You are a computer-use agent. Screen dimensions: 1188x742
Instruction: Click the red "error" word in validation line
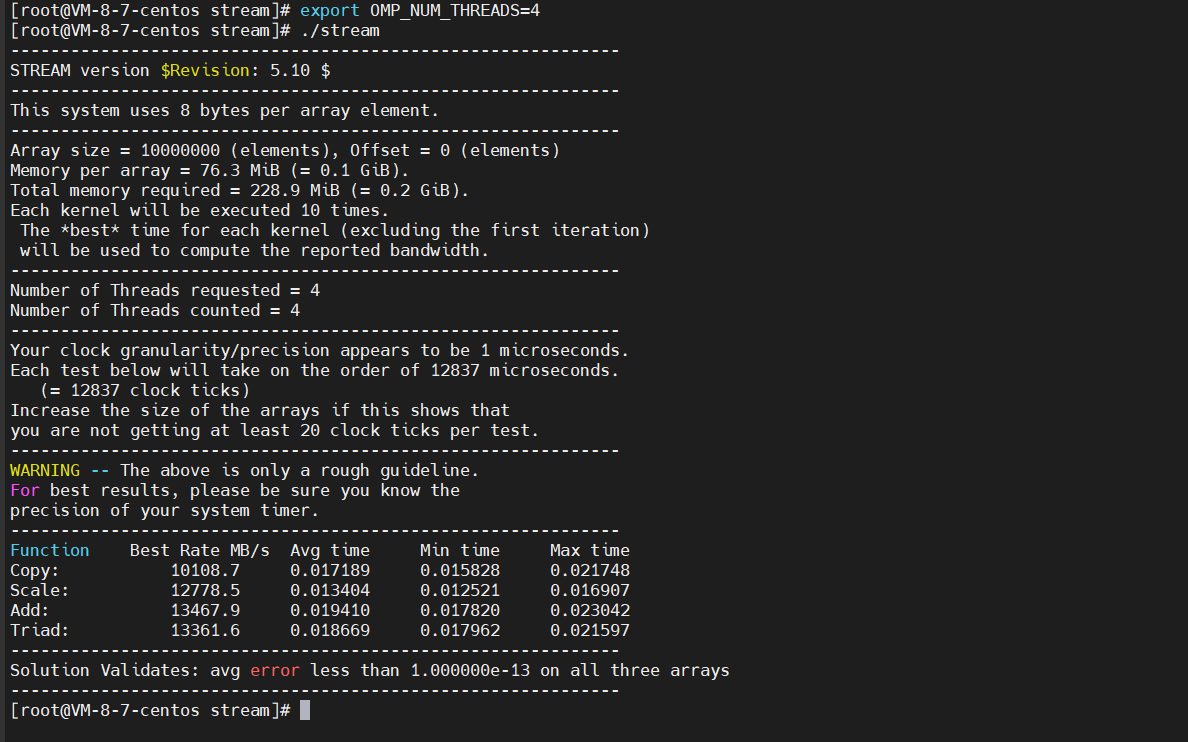tap(275, 670)
